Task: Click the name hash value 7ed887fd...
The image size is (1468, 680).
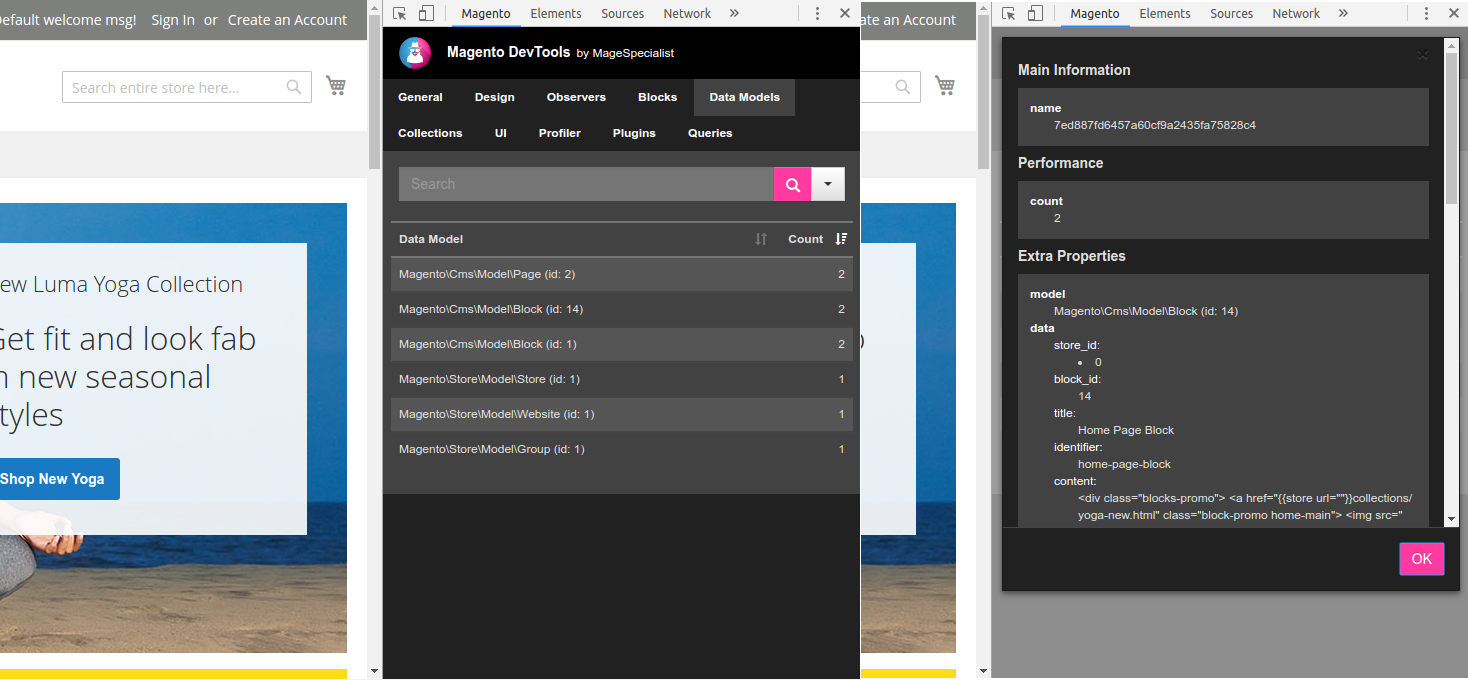Action: point(1154,125)
